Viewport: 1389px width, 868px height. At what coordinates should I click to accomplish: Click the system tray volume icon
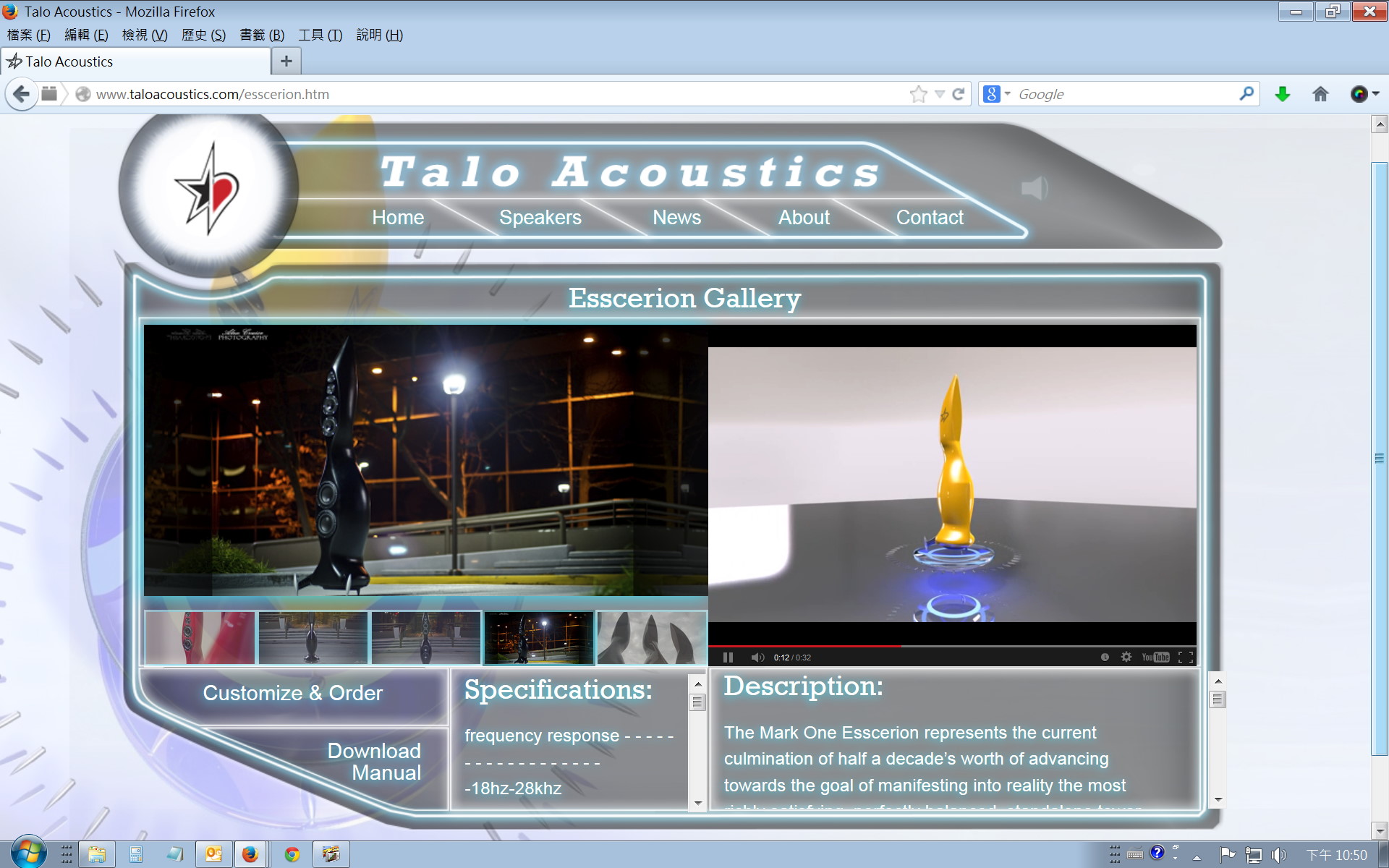point(1279,855)
